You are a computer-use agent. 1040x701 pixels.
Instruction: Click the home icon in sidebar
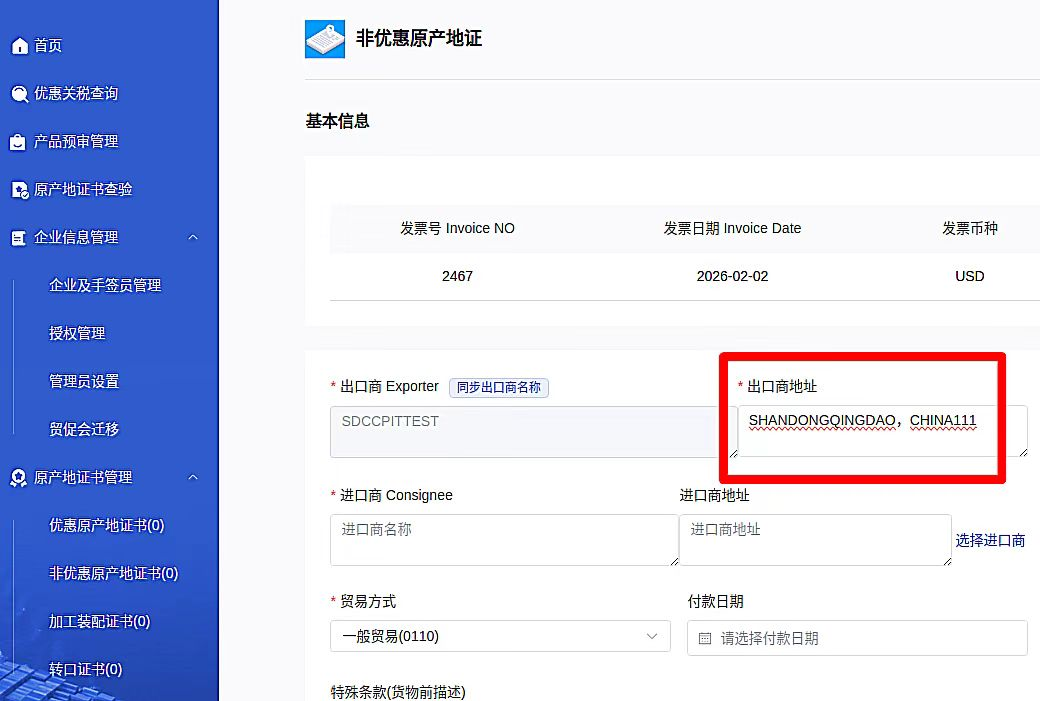click(19, 46)
